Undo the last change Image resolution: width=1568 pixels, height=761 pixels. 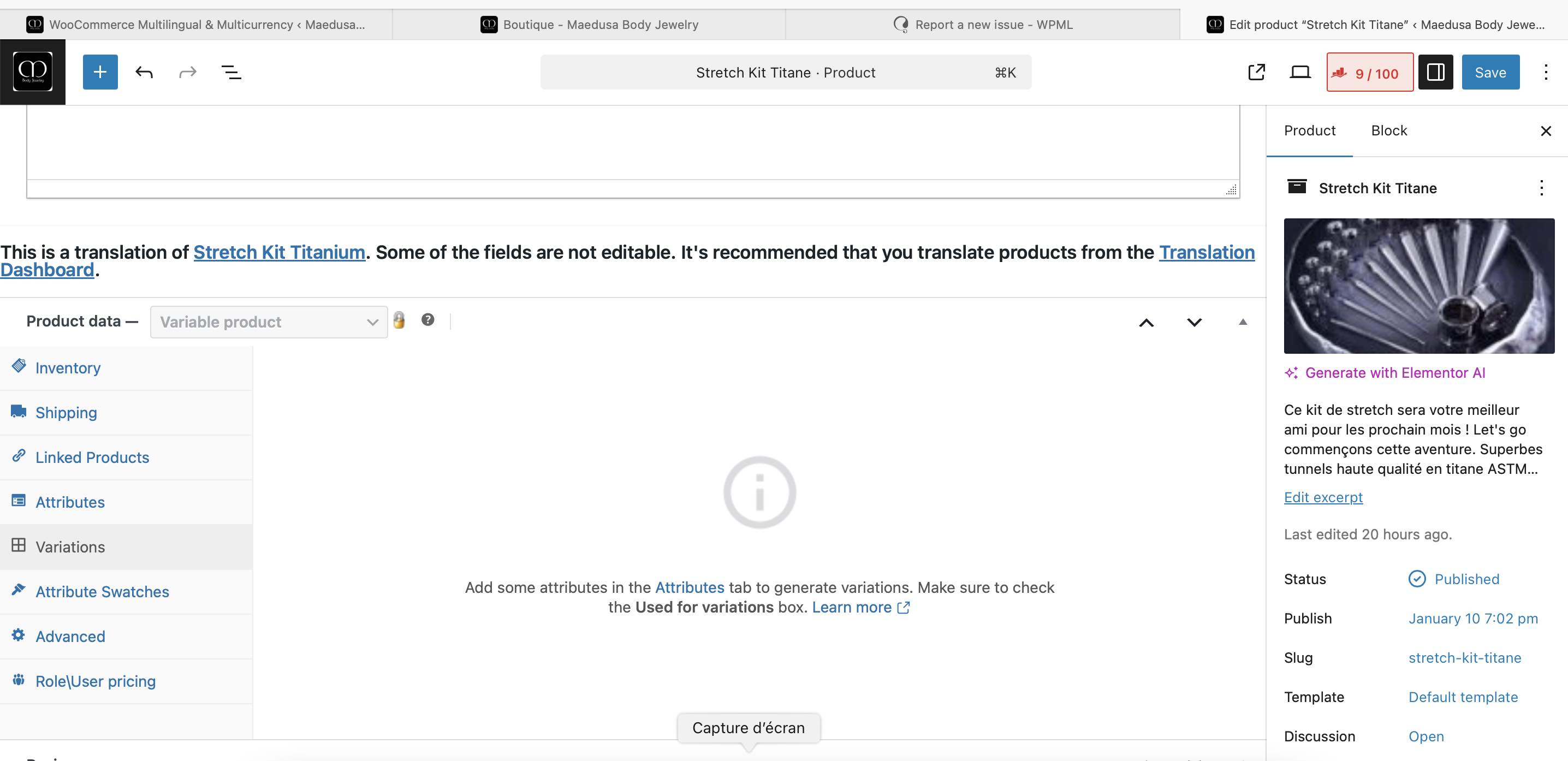tap(144, 73)
